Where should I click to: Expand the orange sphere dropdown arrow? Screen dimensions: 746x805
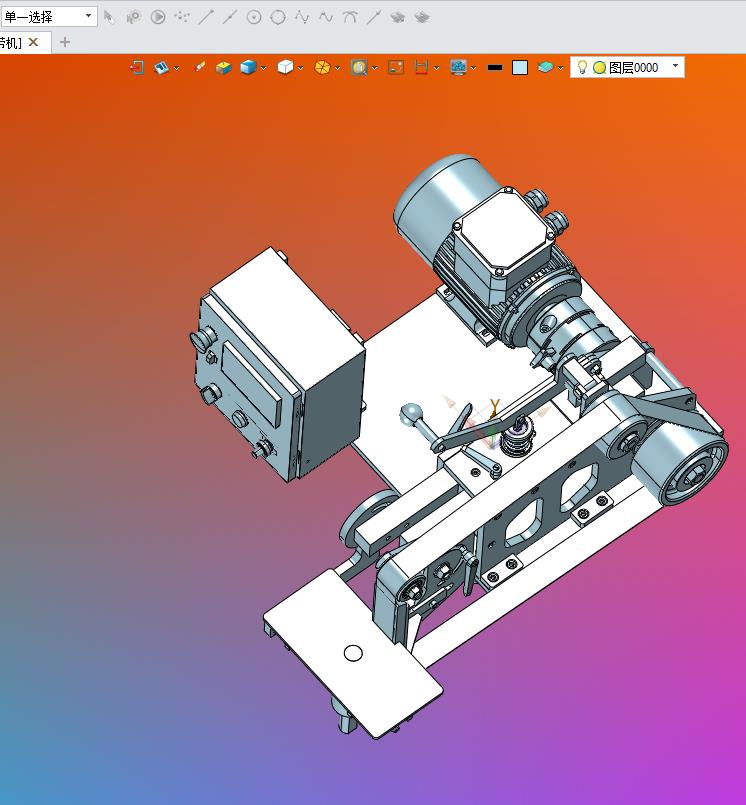click(x=337, y=68)
